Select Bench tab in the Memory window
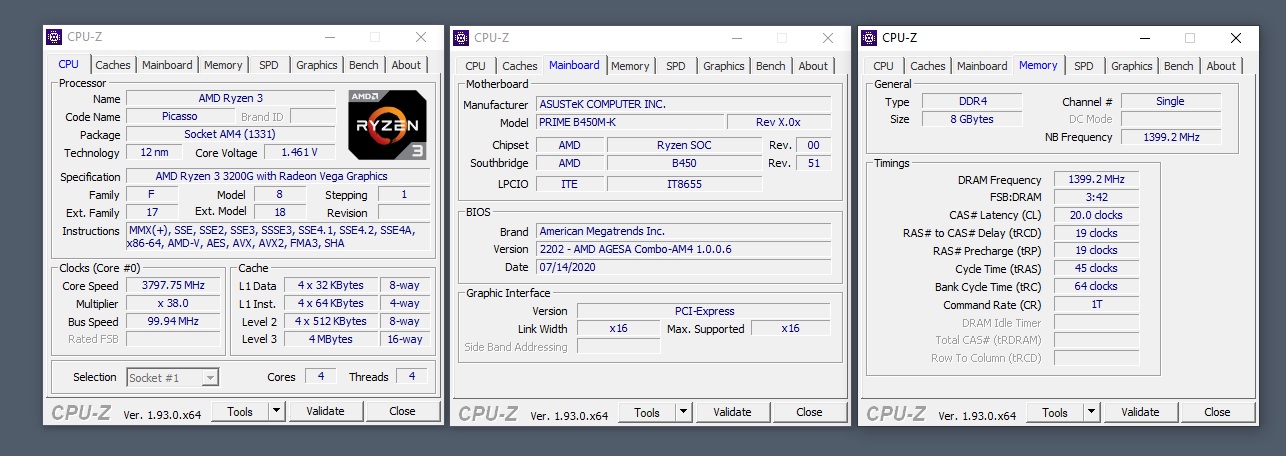 pyautogui.click(x=1179, y=66)
